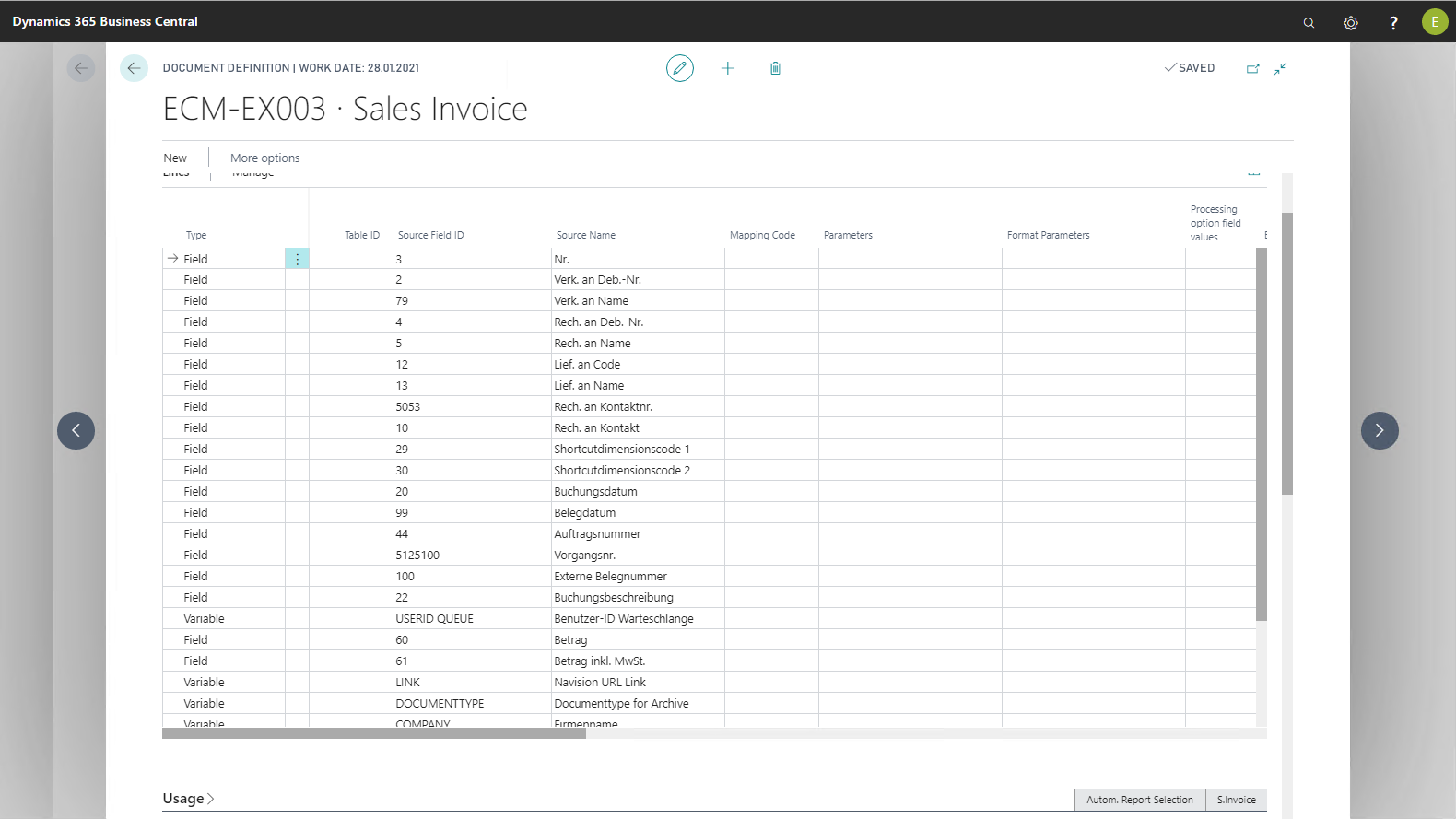Open the help question mark icon

[x=1393, y=22]
